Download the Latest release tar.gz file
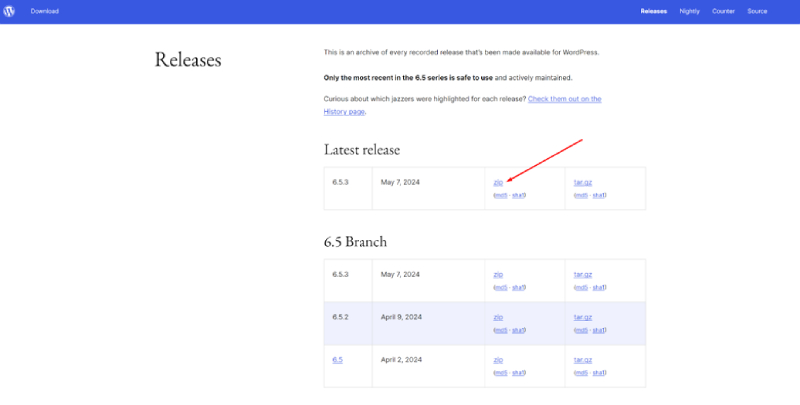 [584, 183]
